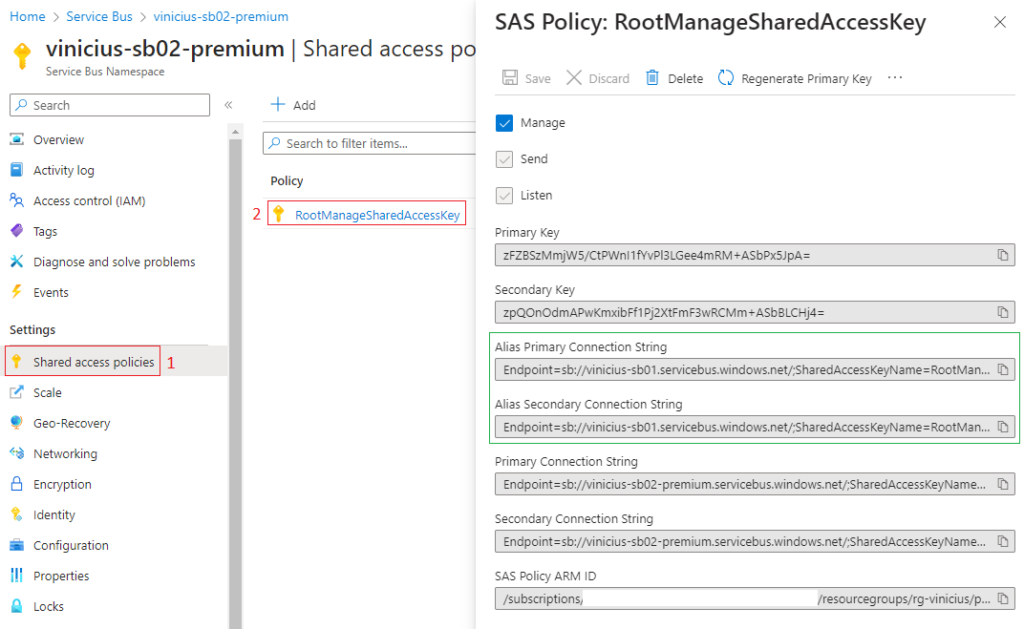The image size is (1024, 629).
Task: Click the plus Add icon
Action: pos(278,105)
